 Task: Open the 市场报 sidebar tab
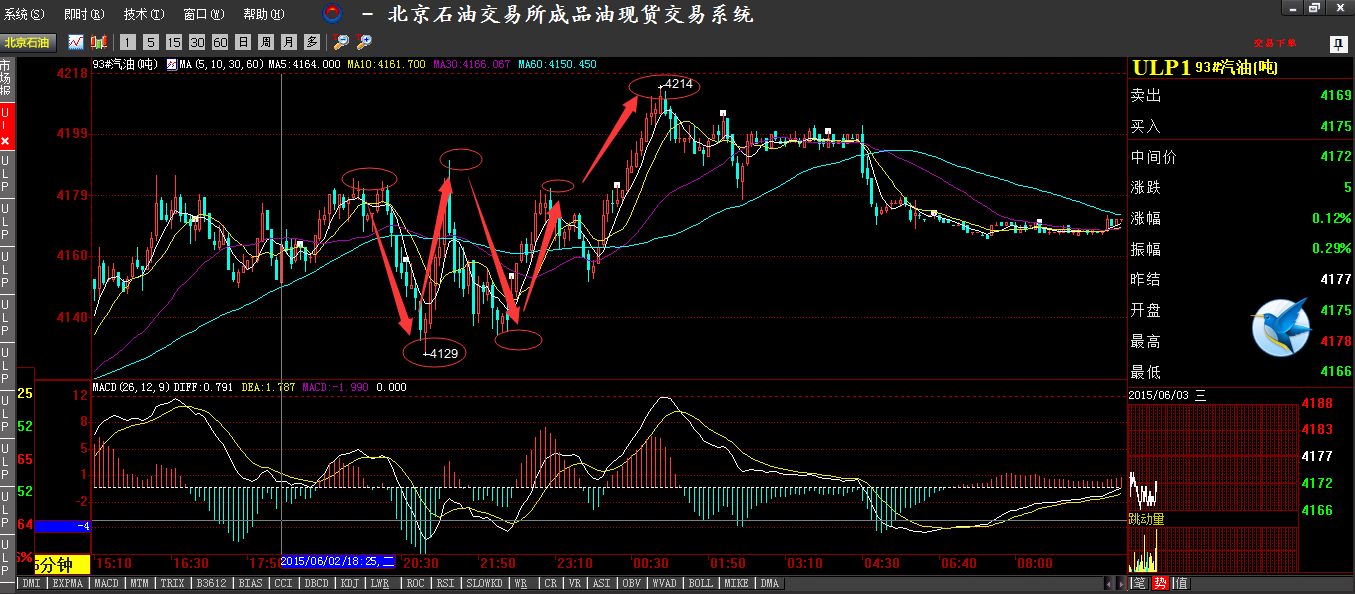click(5, 78)
